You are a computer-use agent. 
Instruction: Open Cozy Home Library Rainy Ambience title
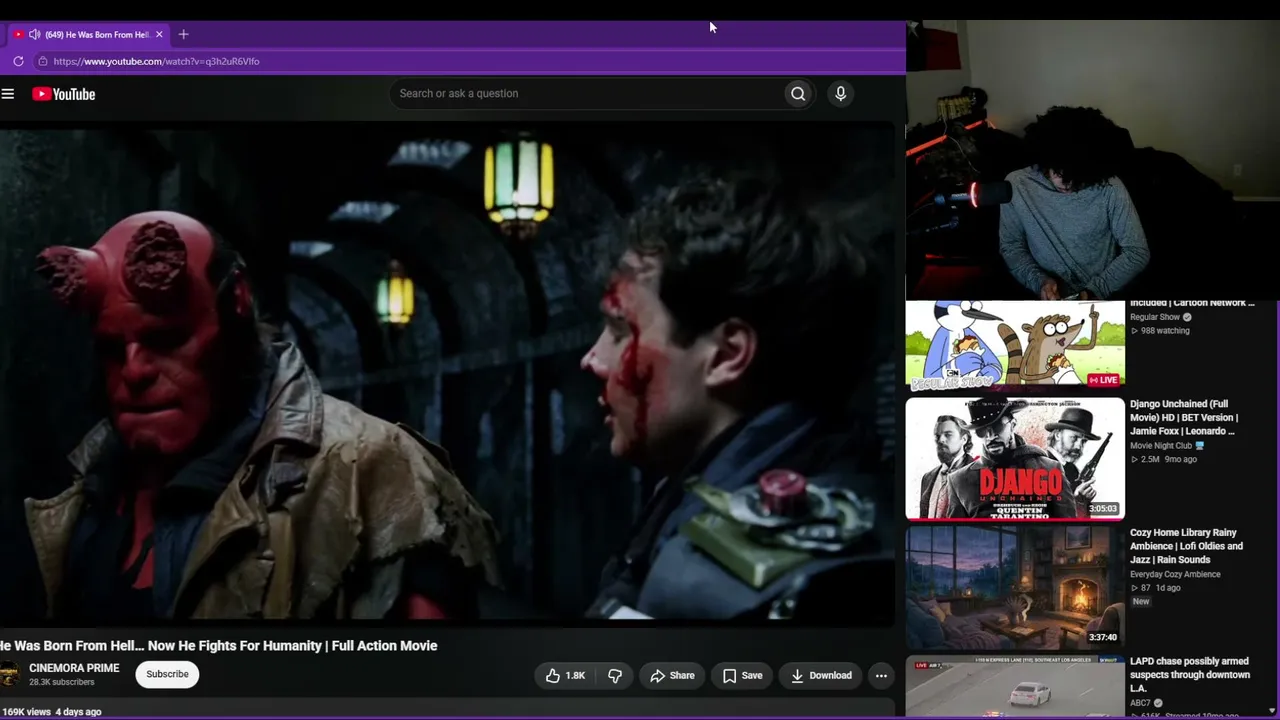1186,546
